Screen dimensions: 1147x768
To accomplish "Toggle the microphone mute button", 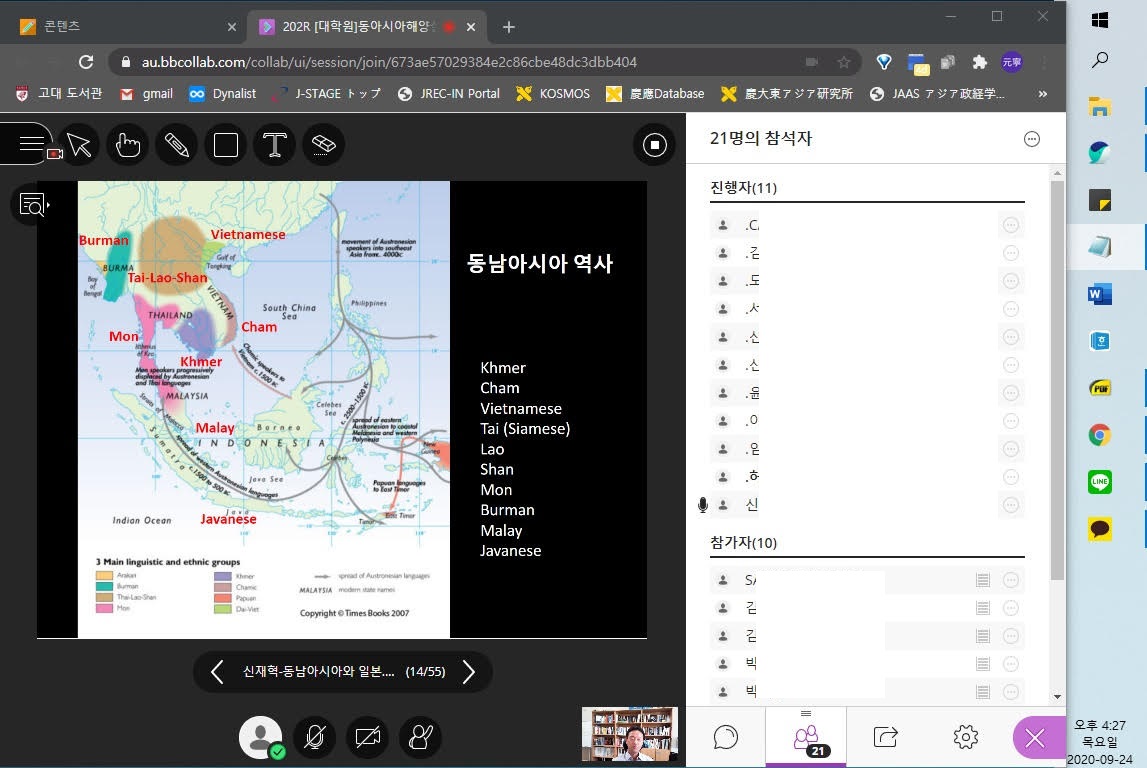I will click(x=314, y=738).
